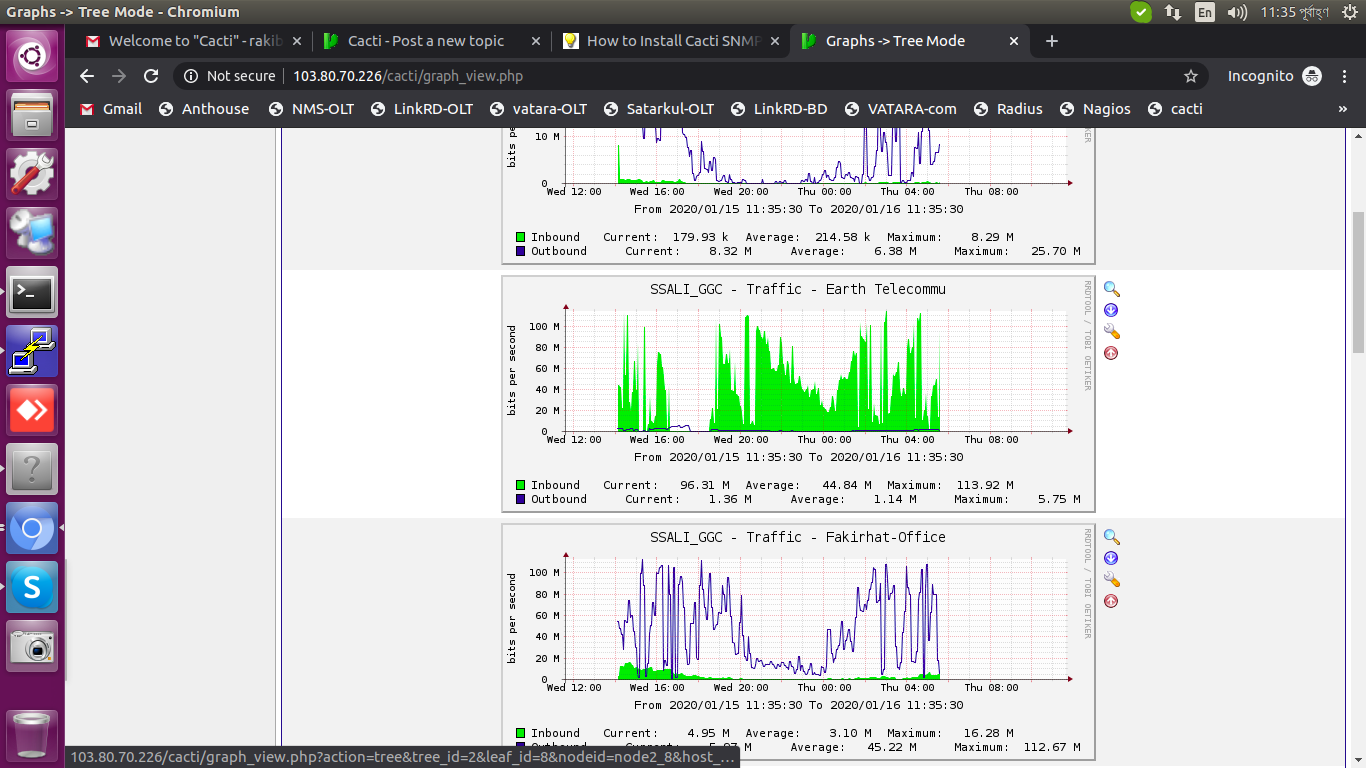Image resolution: width=1366 pixels, height=768 pixels.
Task: Show site info for Not secure warning
Action: coord(230,76)
